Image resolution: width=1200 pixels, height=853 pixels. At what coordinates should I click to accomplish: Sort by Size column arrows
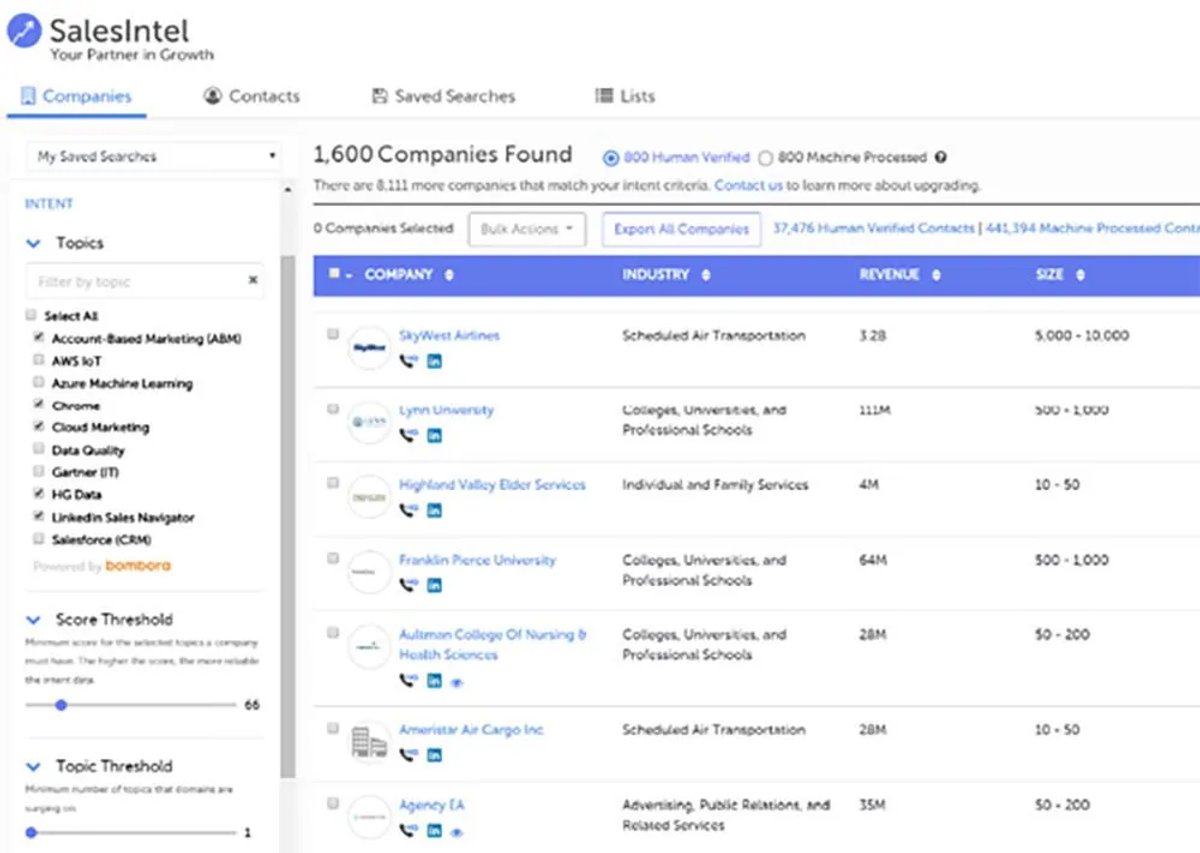point(1080,275)
